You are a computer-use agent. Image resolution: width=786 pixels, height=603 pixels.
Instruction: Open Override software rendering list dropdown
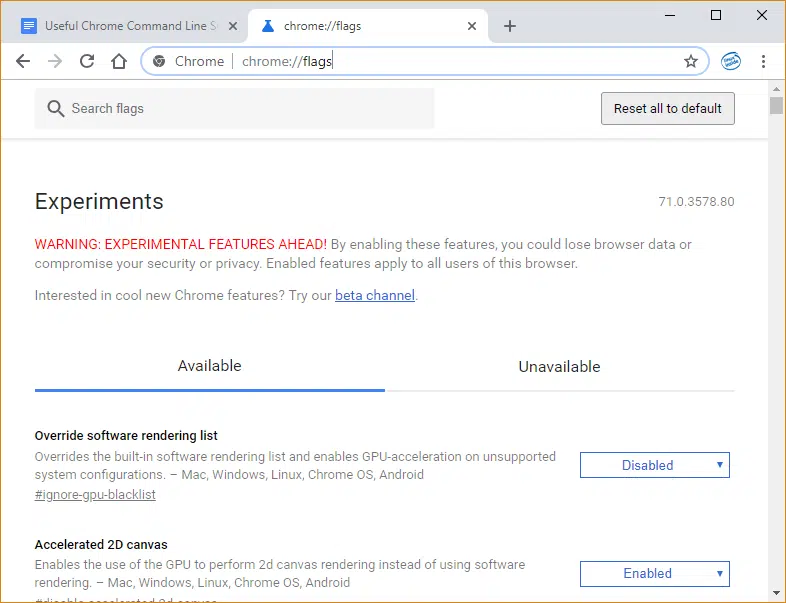pyautogui.click(x=654, y=465)
